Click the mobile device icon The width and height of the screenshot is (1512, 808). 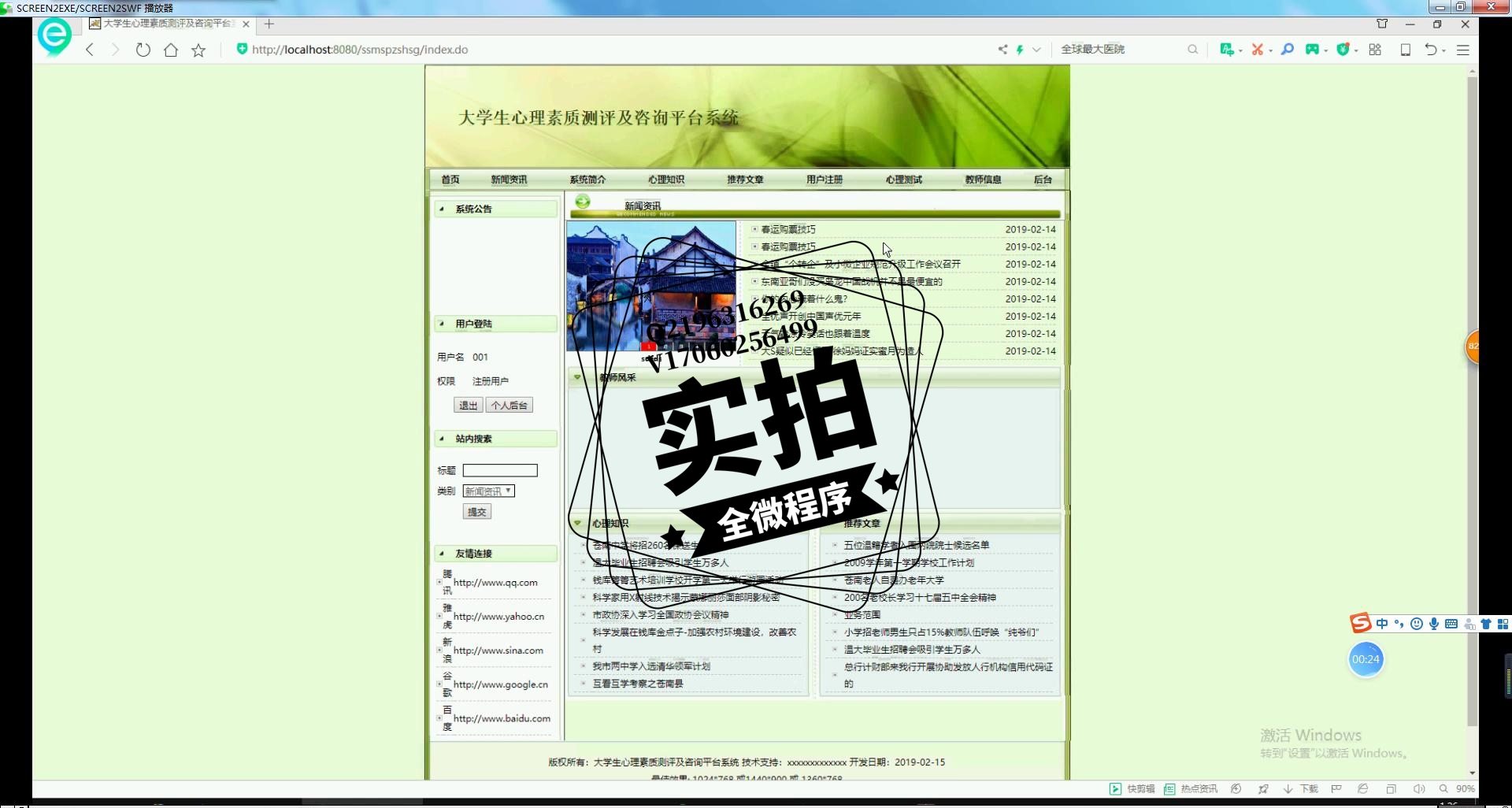pyautogui.click(x=1406, y=50)
